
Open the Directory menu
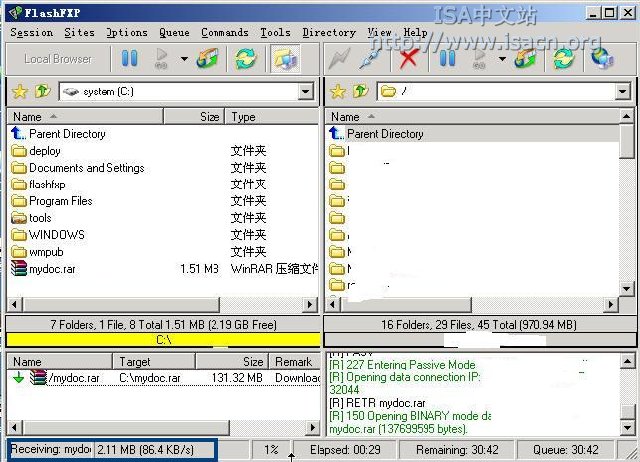pyautogui.click(x=329, y=32)
